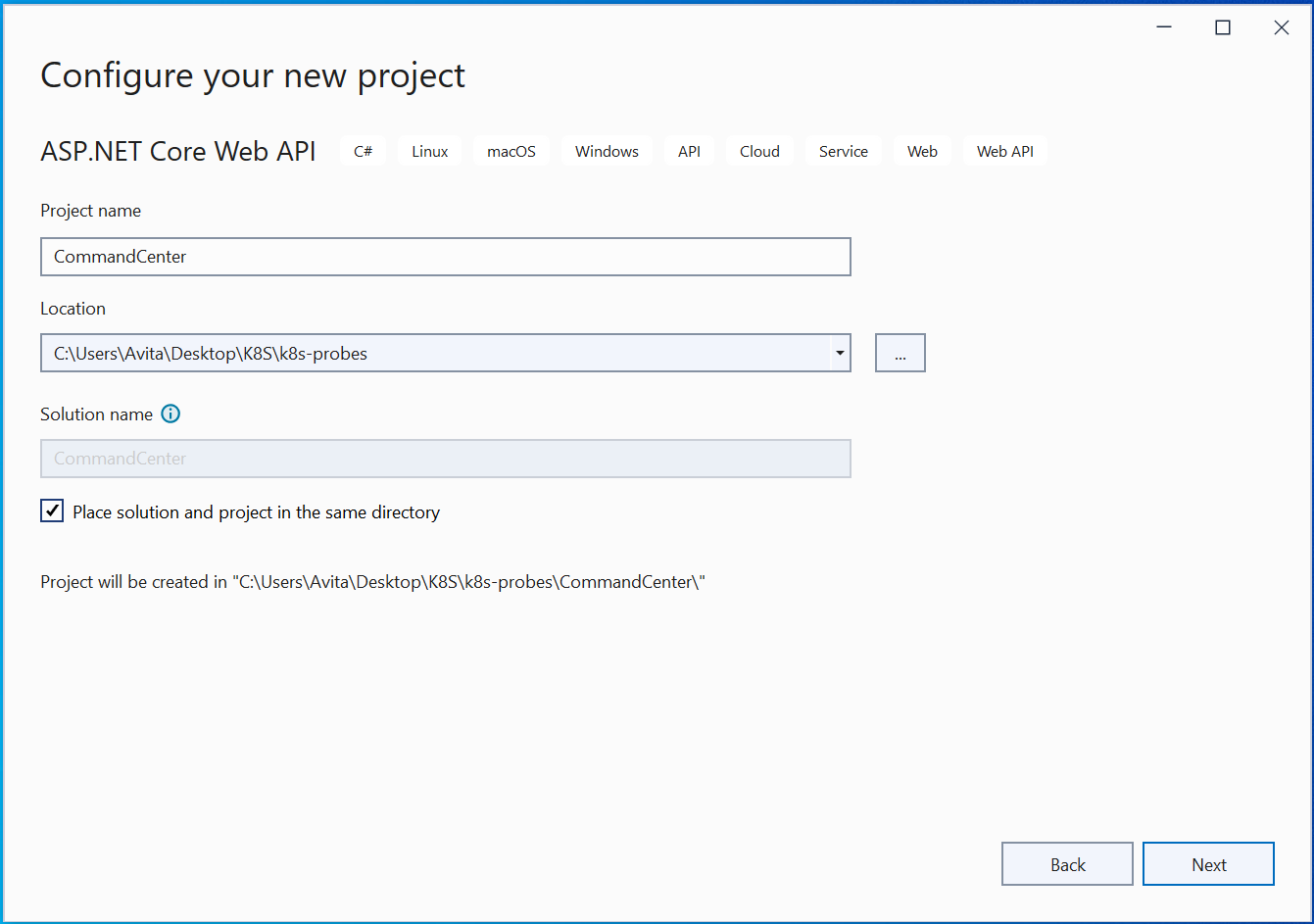Click the ASP.NET Core Web API heading
1314x924 pixels.
(x=178, y=151)
